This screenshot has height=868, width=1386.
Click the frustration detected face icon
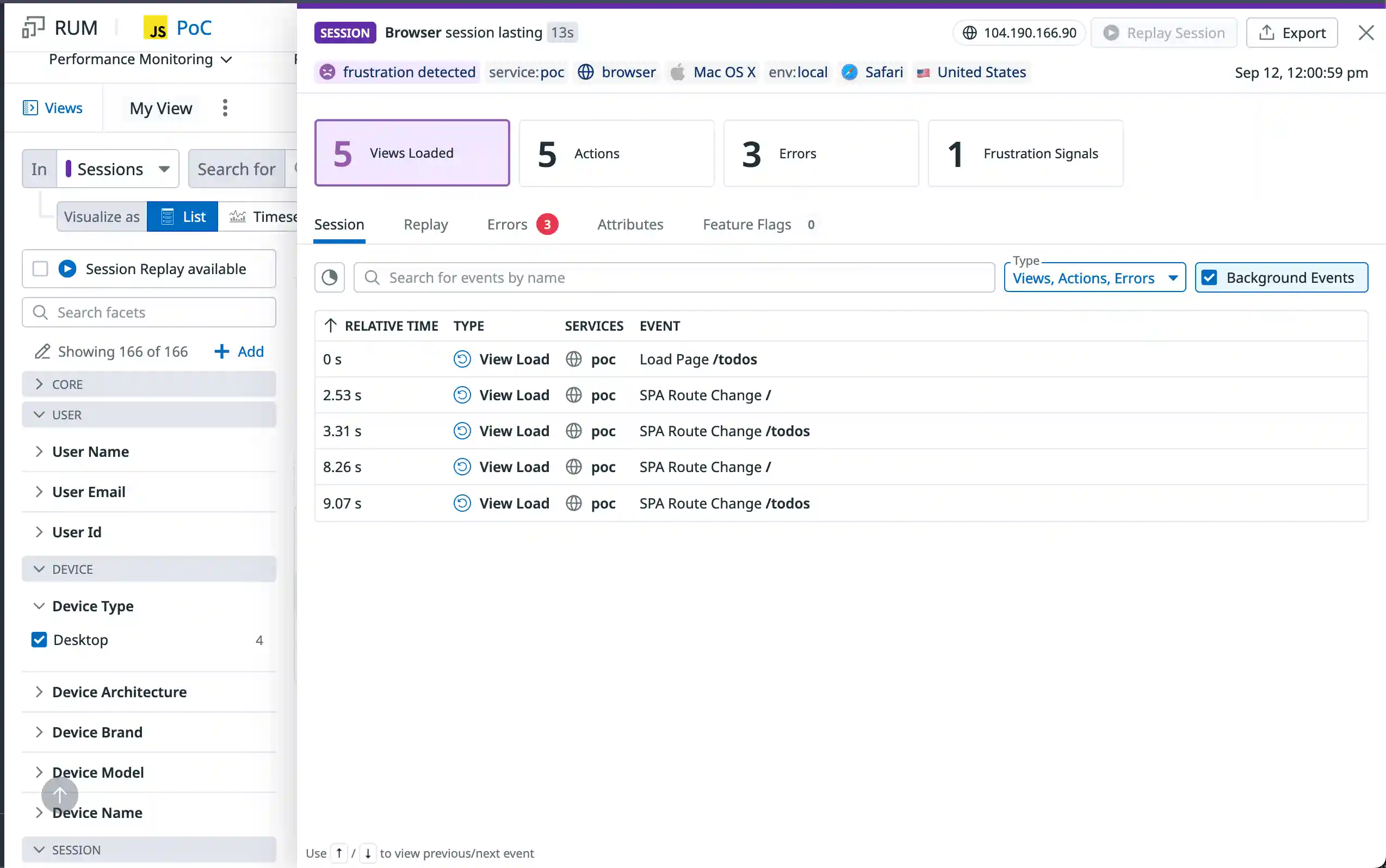click(x=327, y=72)
